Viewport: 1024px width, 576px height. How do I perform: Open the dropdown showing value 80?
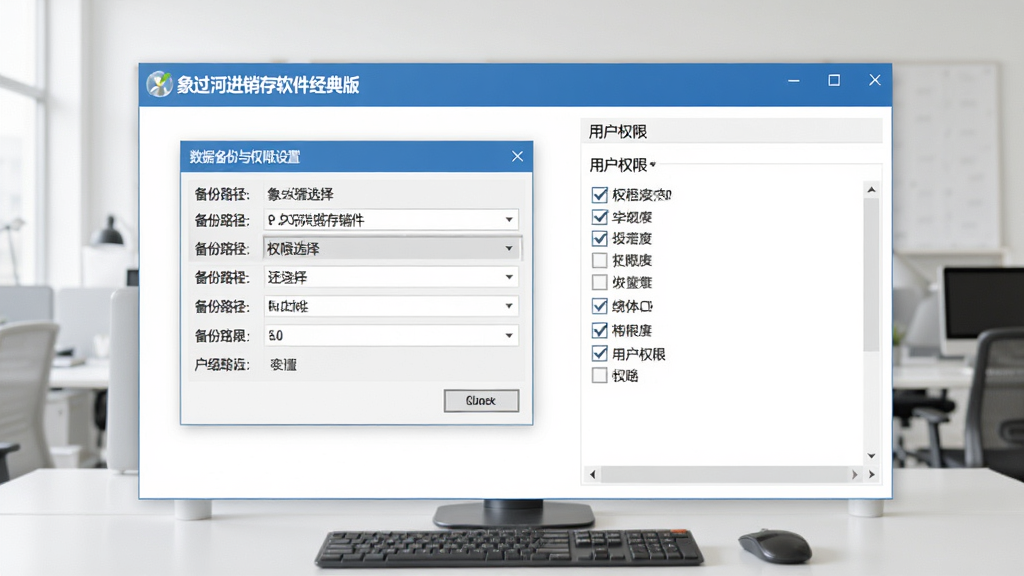click(391, 335)
